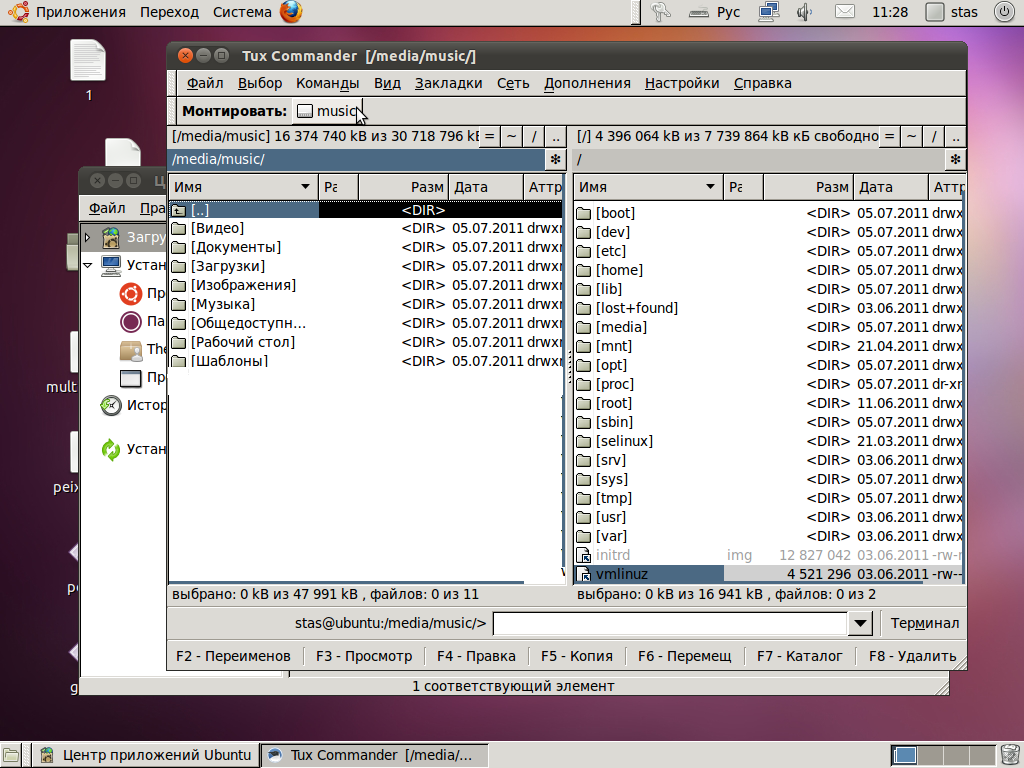The width and height of the screenshot is (1024, 768).
Task: Click the Документы folder icon
Action: pyautogui.click(x=178, y=248)
